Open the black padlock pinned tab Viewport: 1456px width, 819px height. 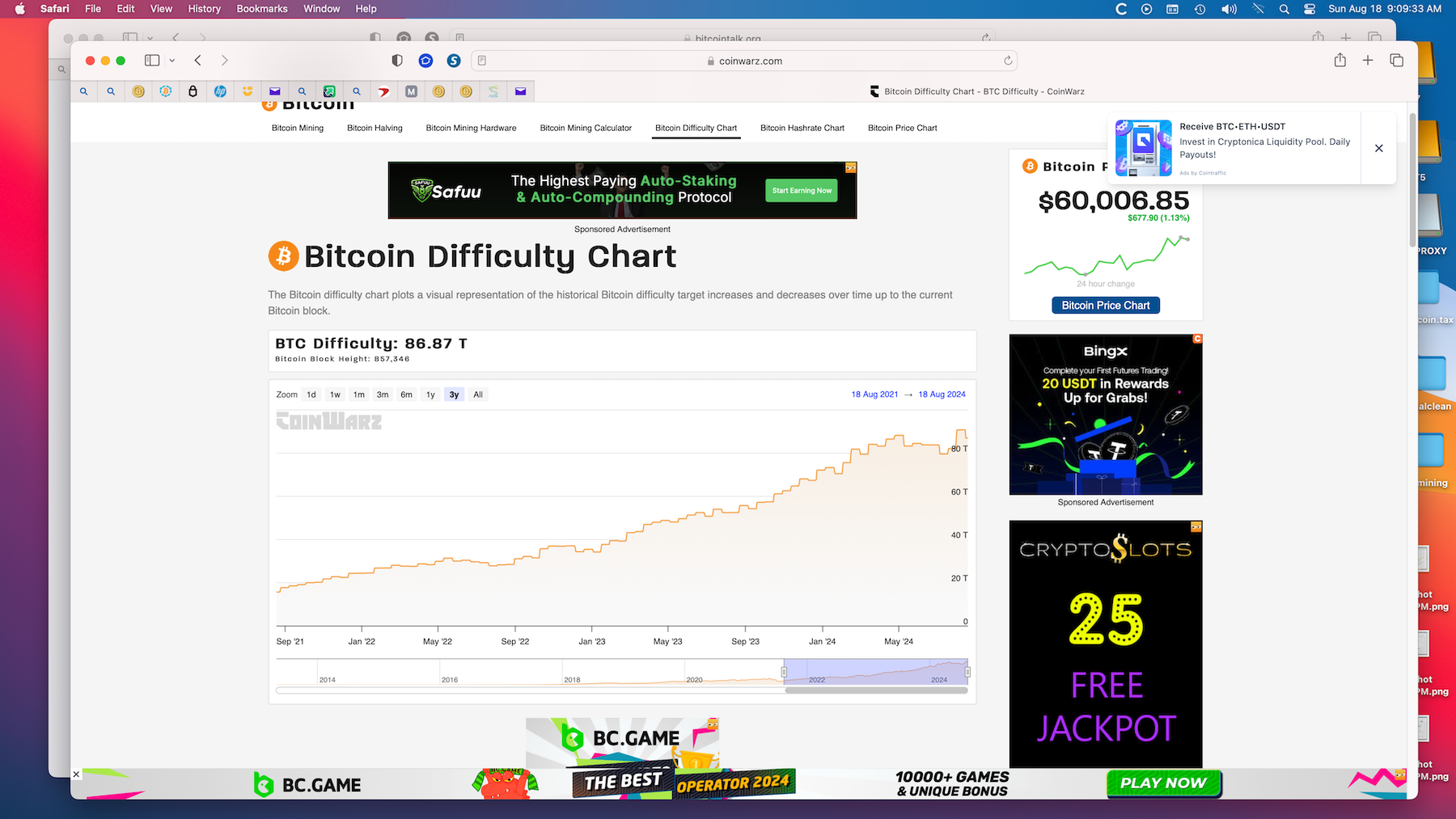[x=193, y=91]
